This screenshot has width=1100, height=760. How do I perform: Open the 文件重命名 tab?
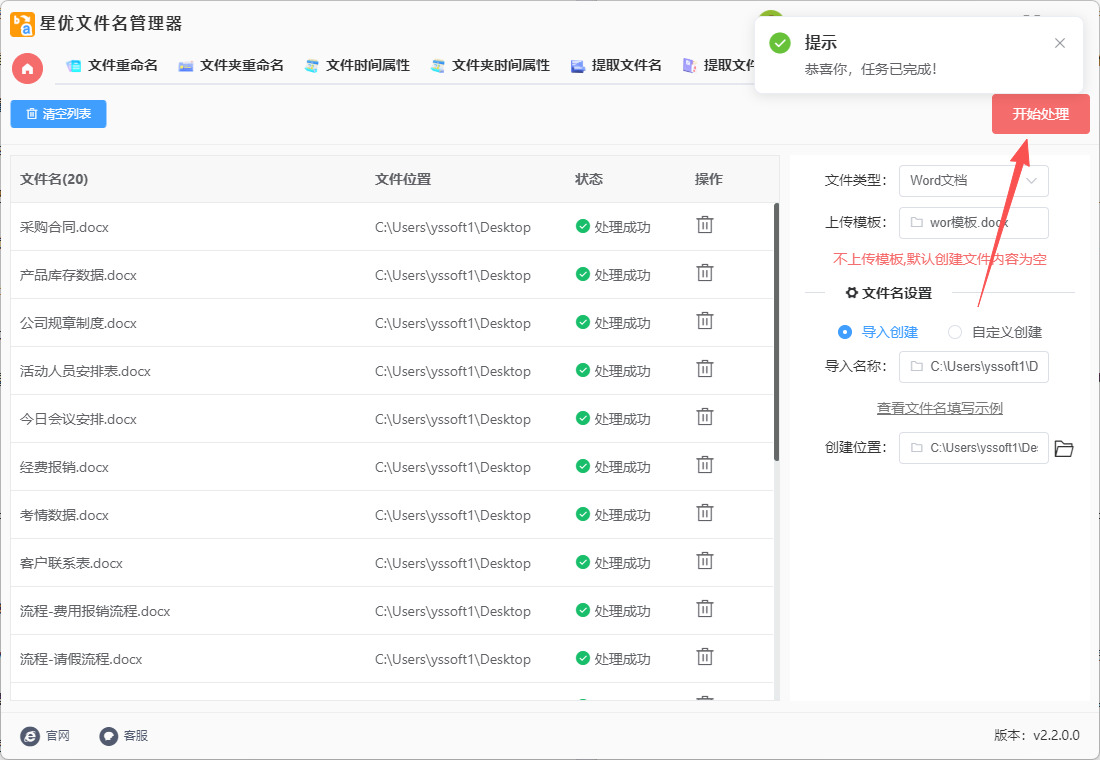pos(112,65)
